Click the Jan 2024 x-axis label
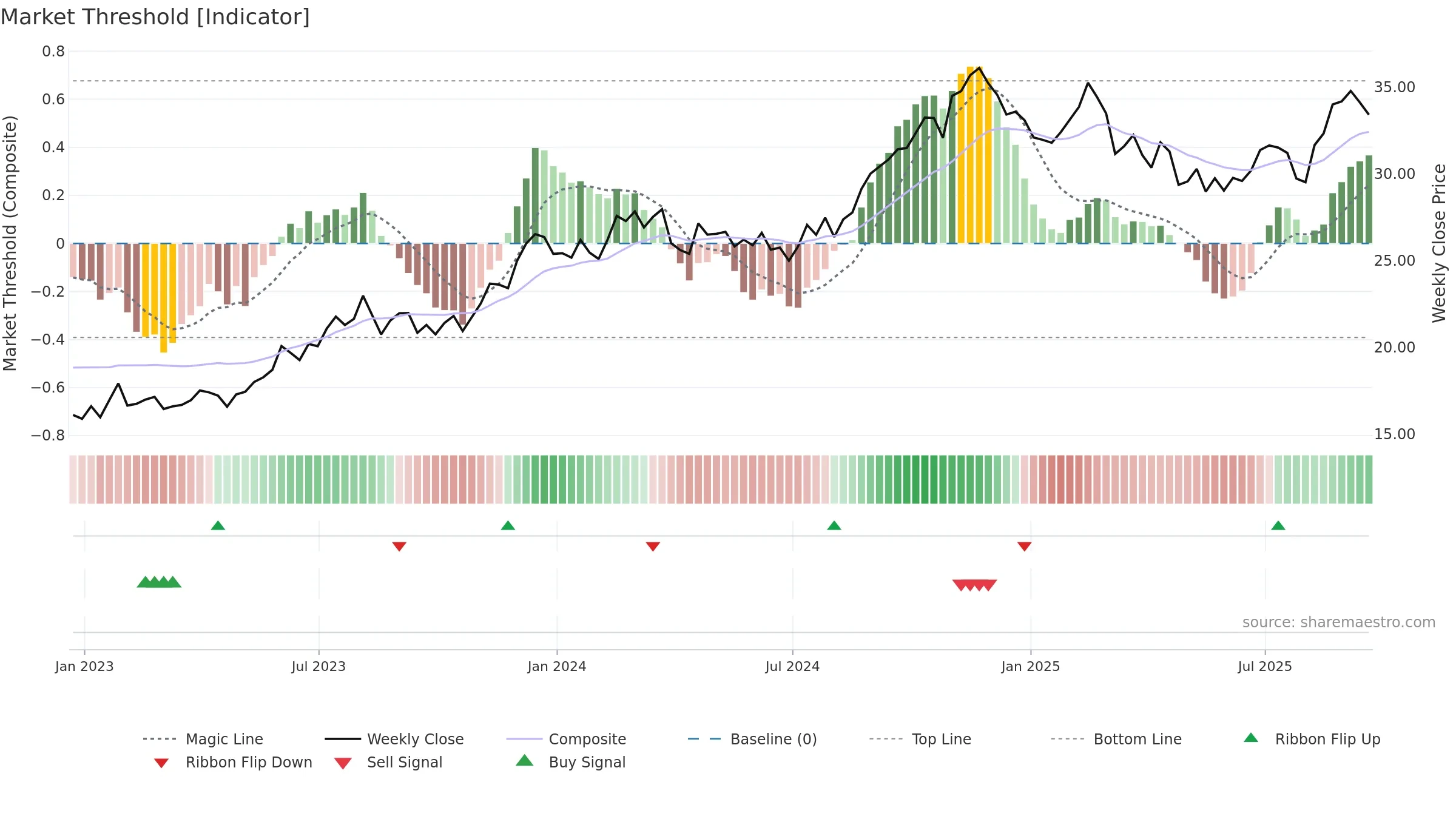Screen dimensions: 1456x819 point(557,666)
